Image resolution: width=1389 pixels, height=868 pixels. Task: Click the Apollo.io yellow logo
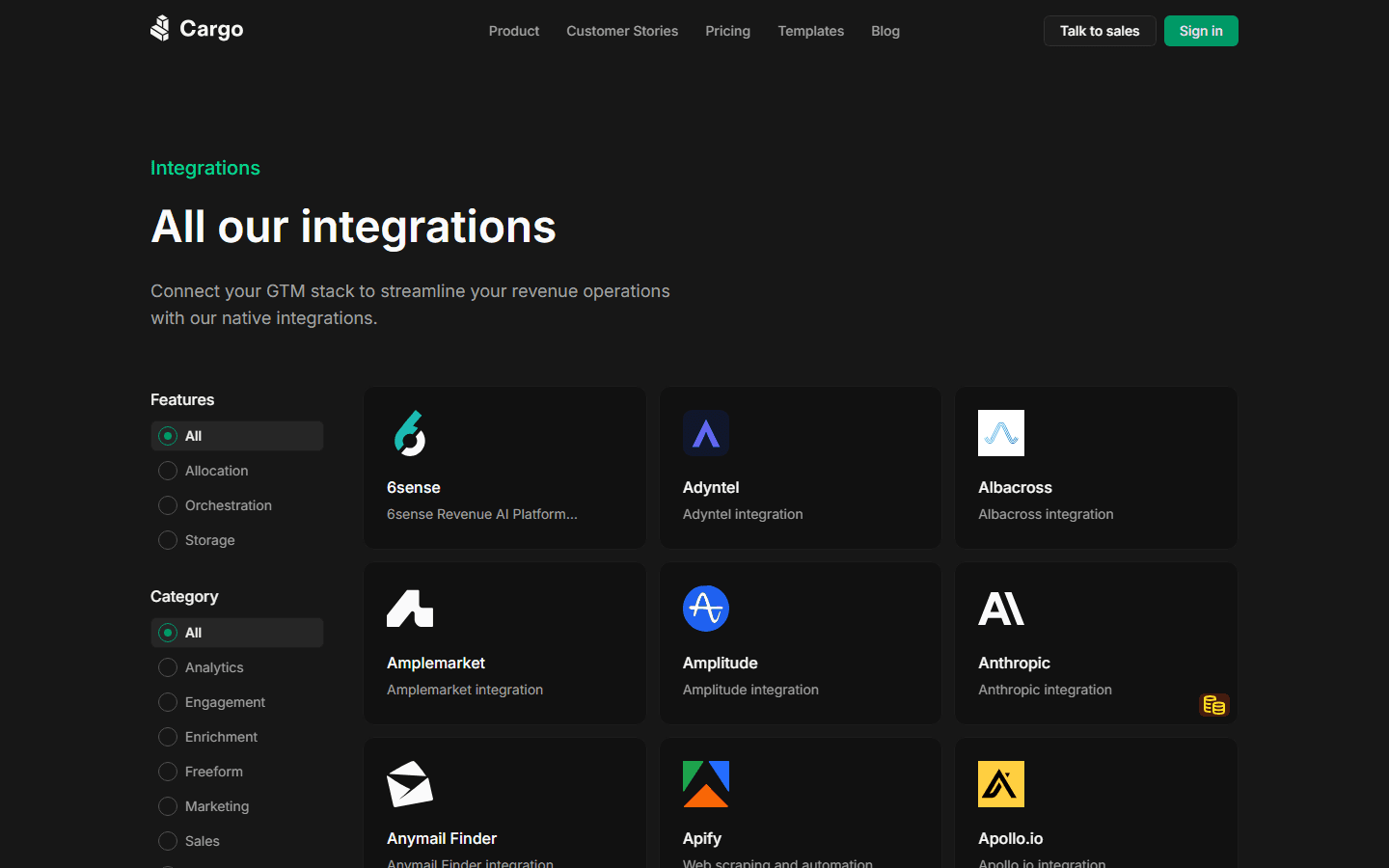pos(1000,784)
